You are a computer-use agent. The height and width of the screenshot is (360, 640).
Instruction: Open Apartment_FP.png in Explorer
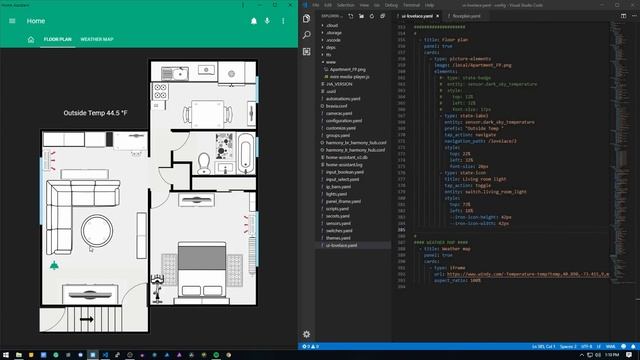coord(347,69)
